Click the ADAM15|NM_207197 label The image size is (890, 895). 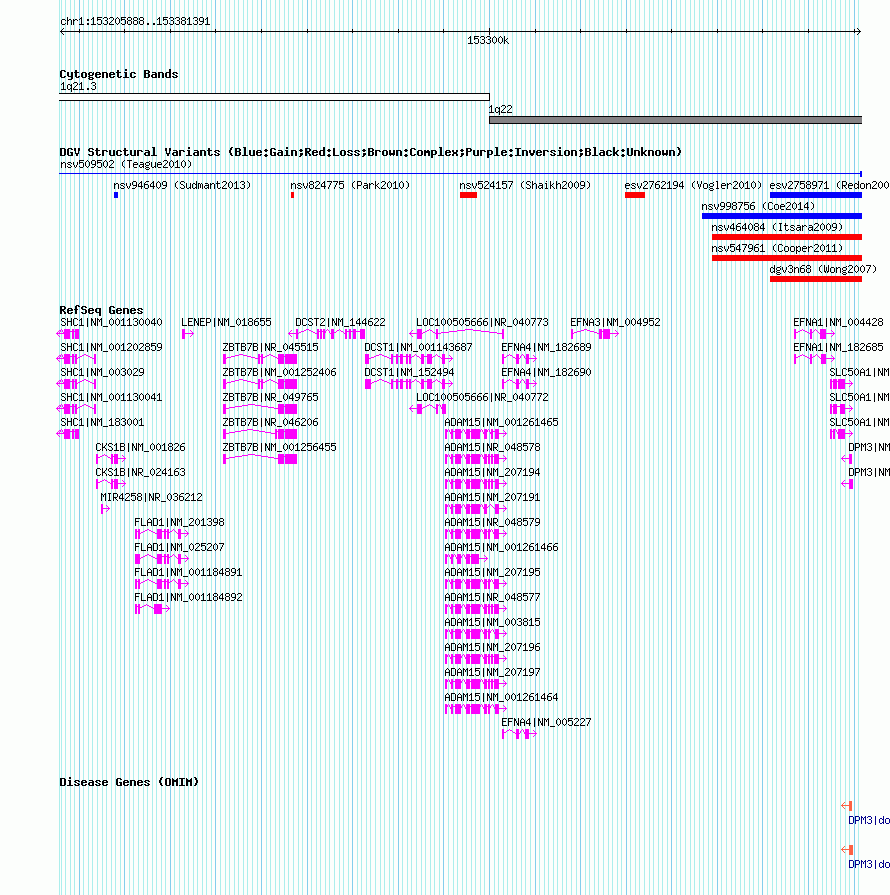[x=492, y=672]
